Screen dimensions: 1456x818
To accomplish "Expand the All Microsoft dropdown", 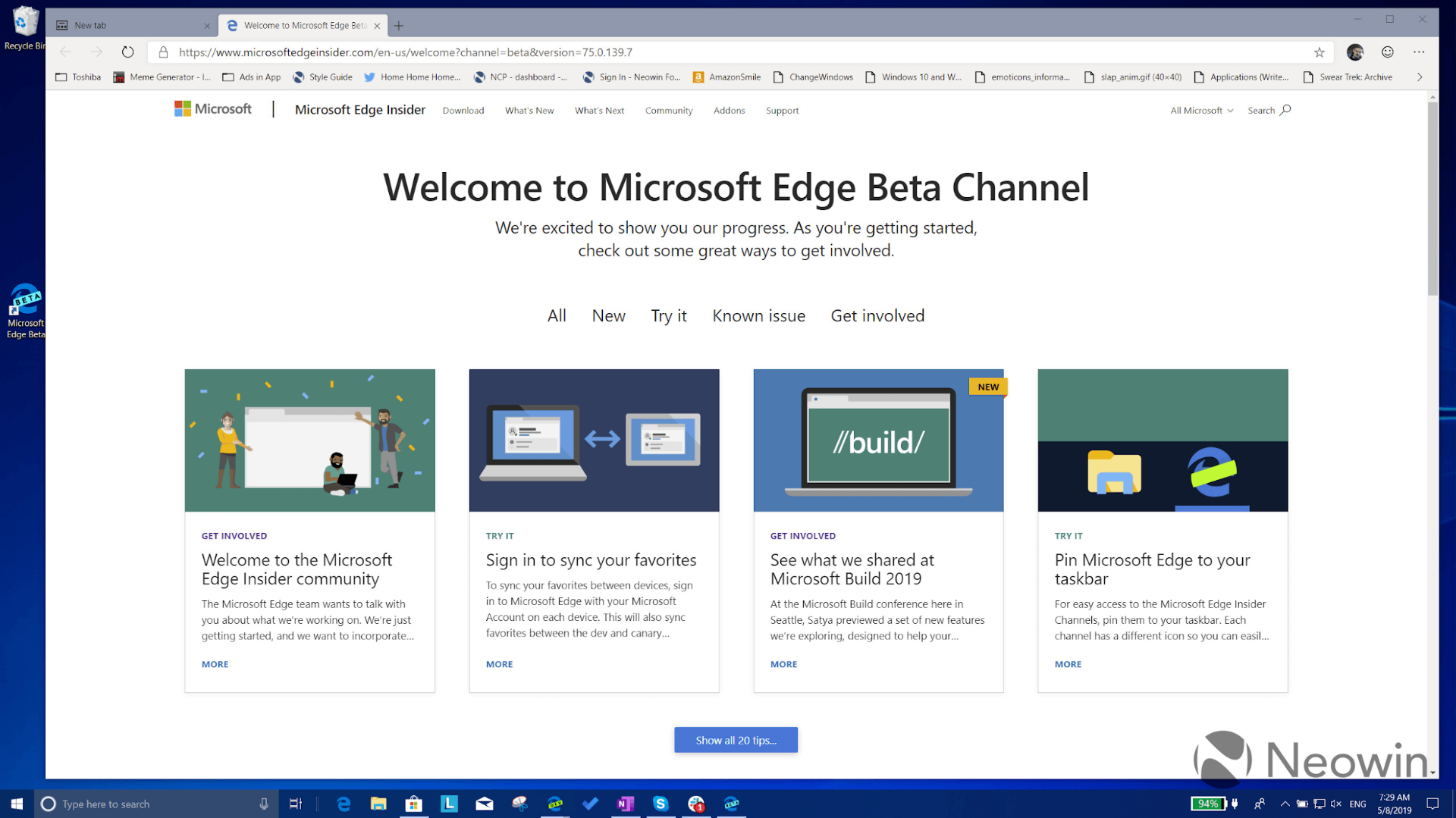I will click(x=1201, y=111).
